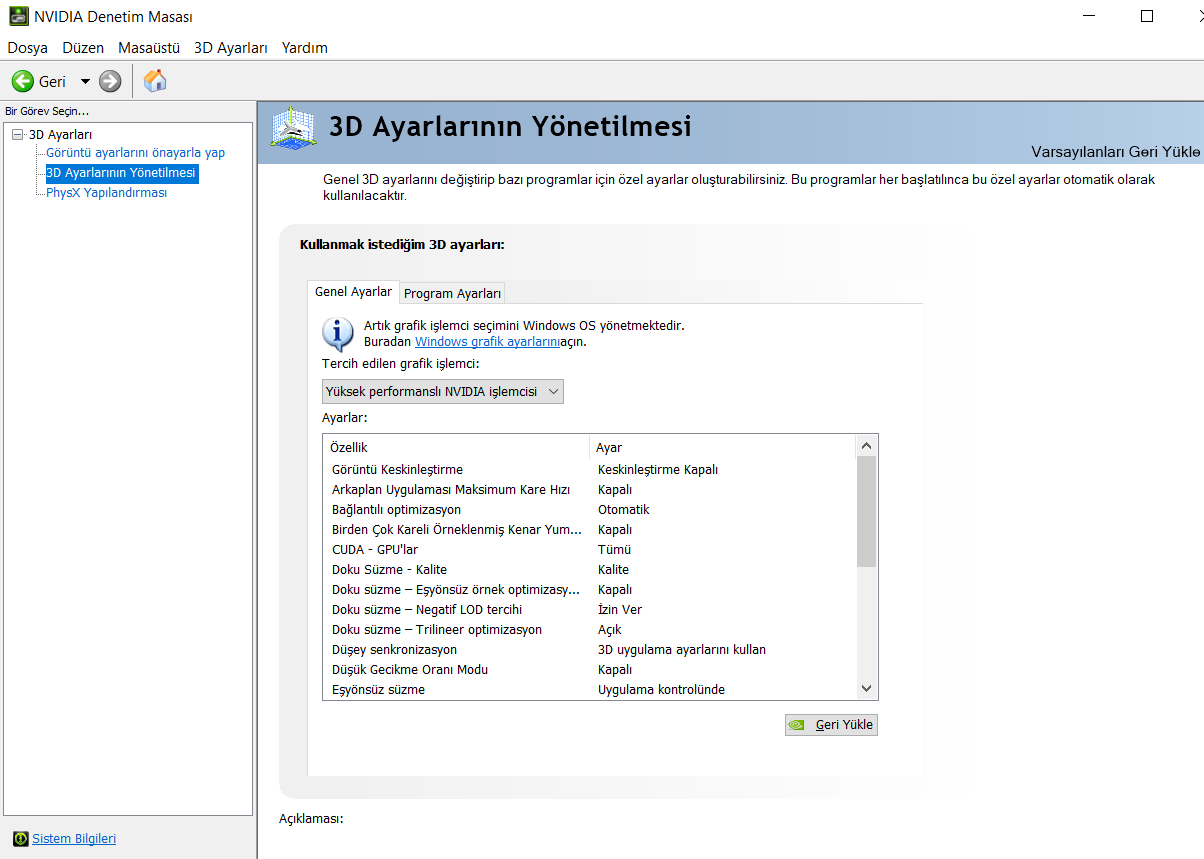1204x859 pixels.
Task: Minimize the NVIDIA Denetim Masası window
Action: [x=1089, y=16]
